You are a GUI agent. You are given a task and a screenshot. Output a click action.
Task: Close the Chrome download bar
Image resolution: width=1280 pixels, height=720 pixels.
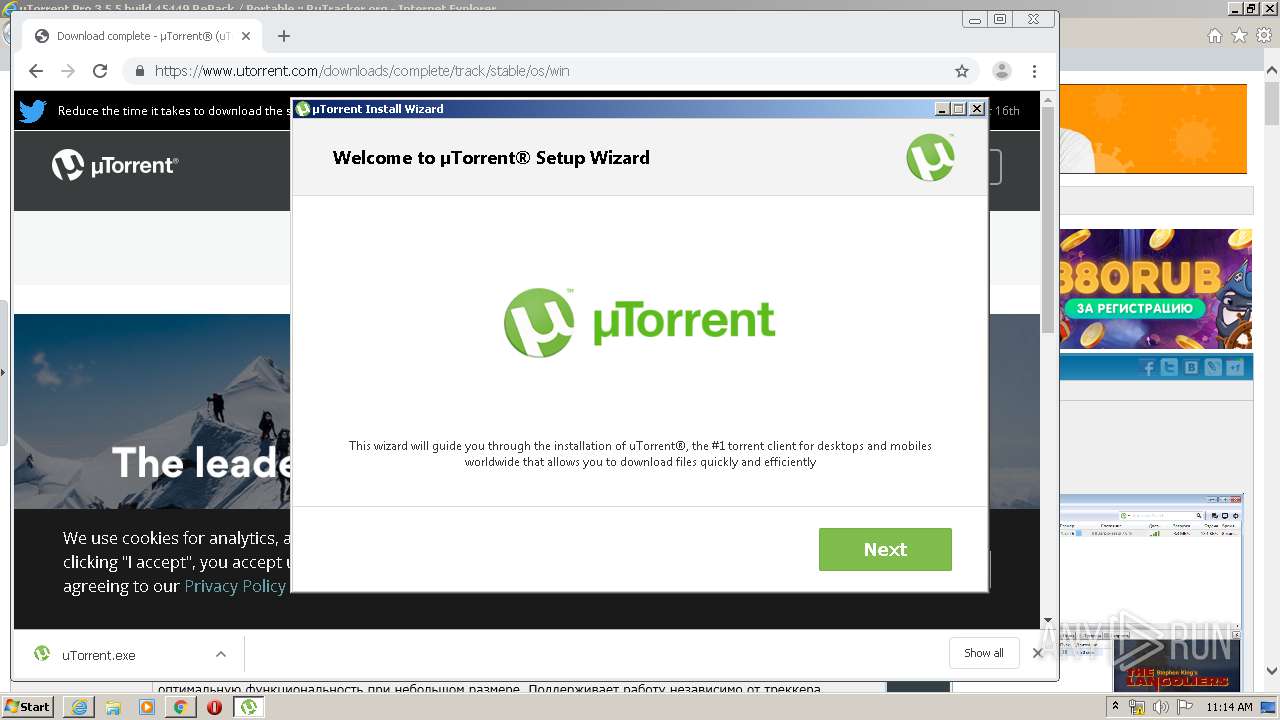(1037, 653)
